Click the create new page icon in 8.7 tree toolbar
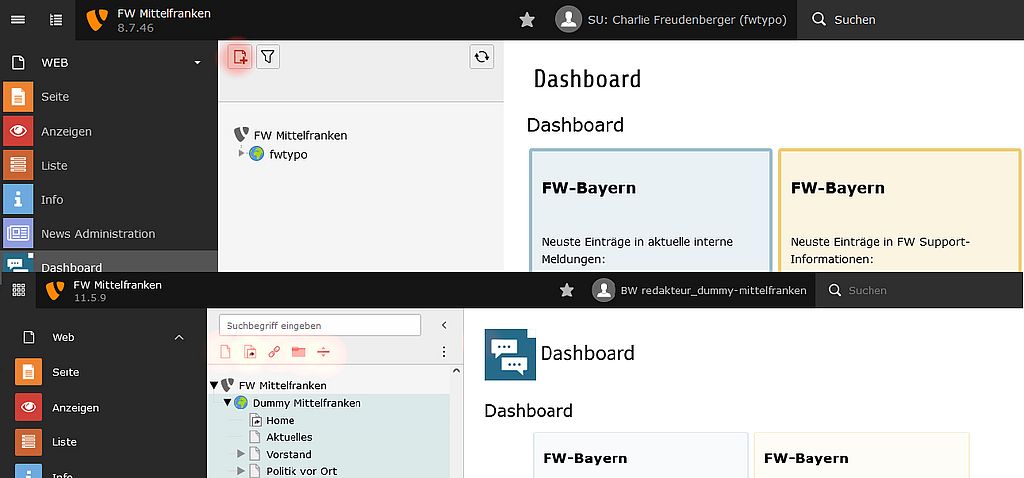 pos(240,57)
